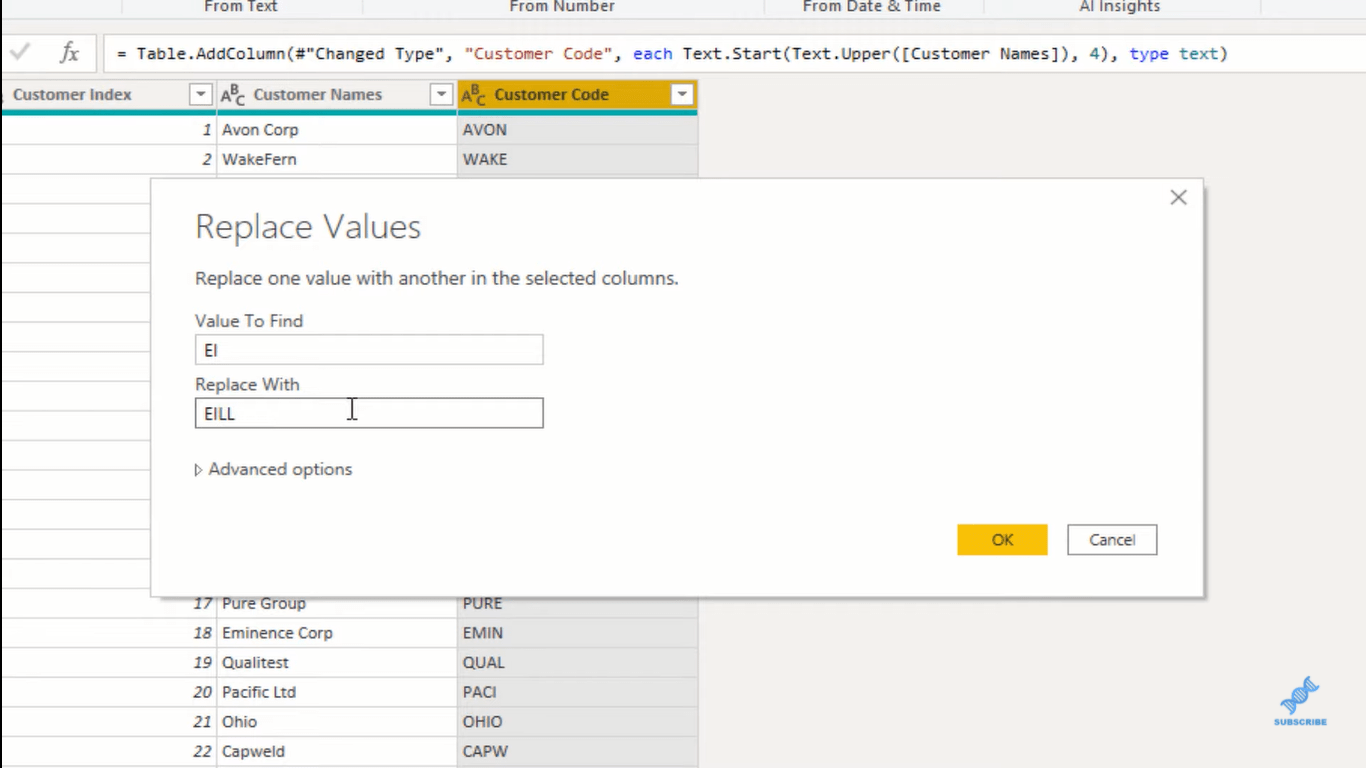The height and width of the screenshot is (768, 1366).
Task: Click the ABC type icon of Customer Code
Action: pyautogui.click(x=473, y=95)
